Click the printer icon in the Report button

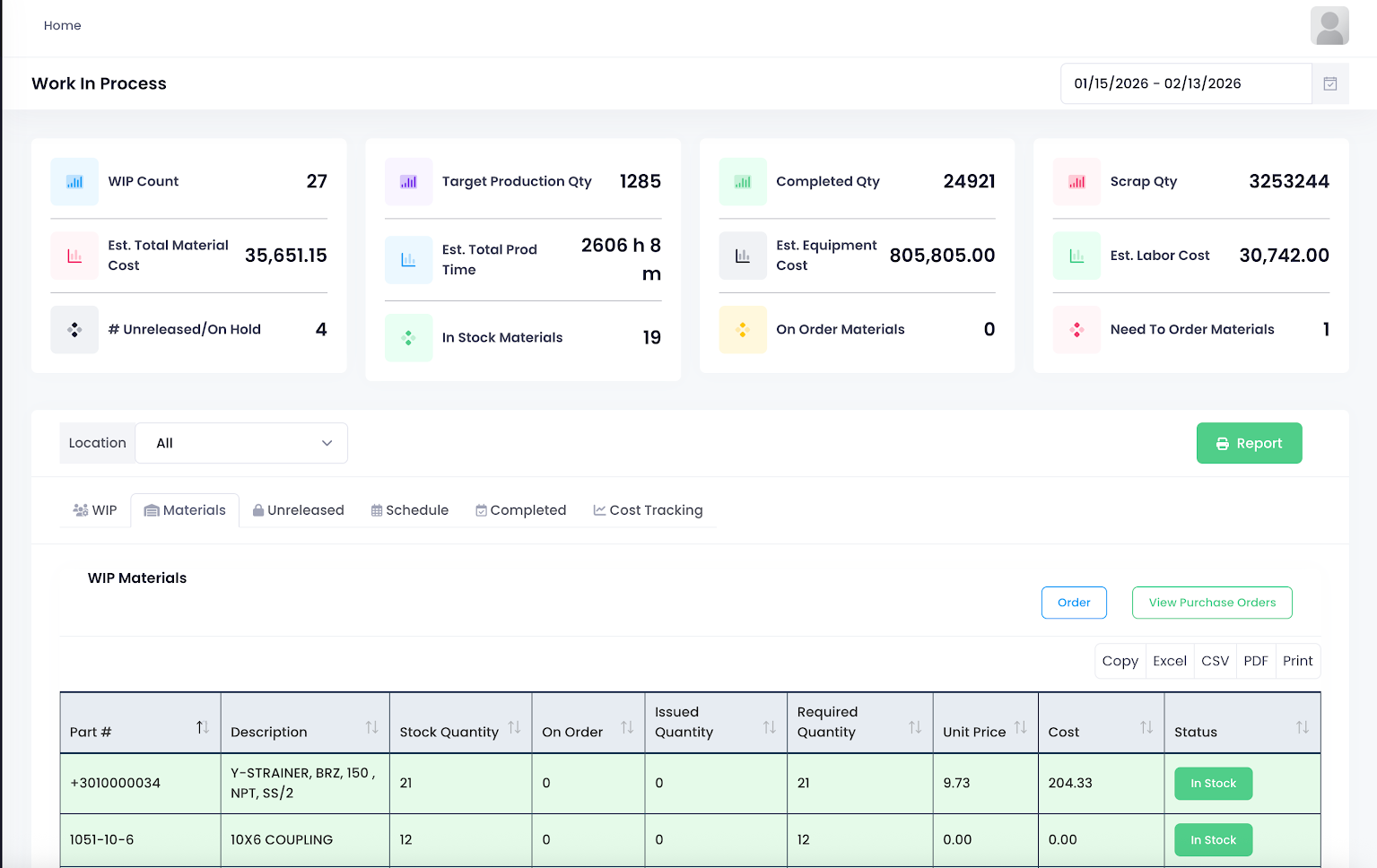1223,443
